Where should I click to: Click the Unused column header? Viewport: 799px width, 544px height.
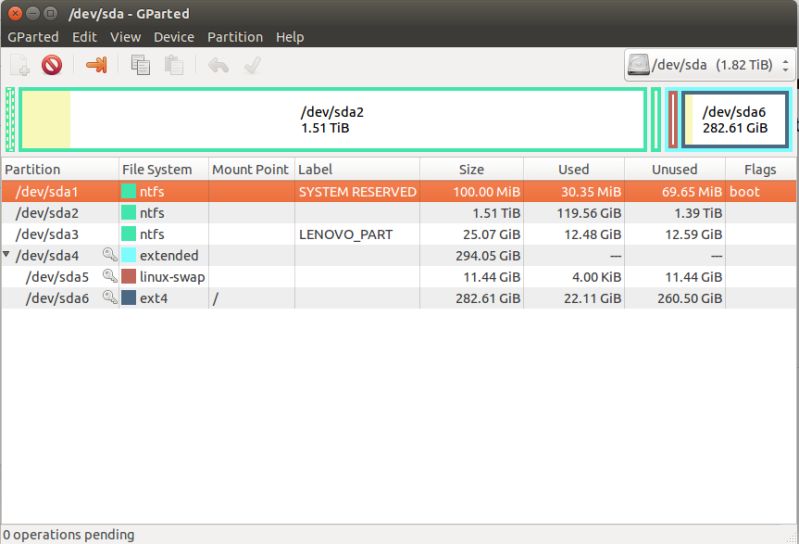[675, 169]
